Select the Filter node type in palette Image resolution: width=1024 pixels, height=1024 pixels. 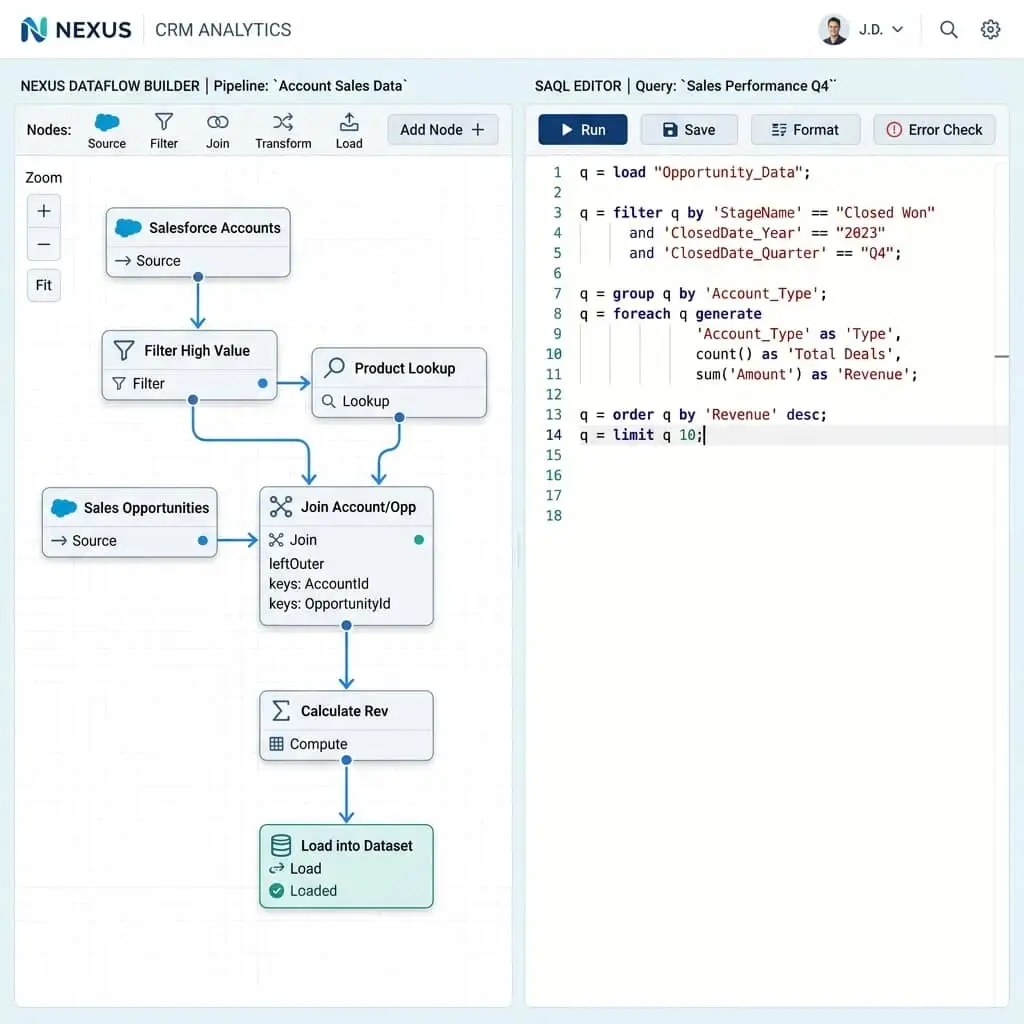pyautogui.click(x=164, y=131)
